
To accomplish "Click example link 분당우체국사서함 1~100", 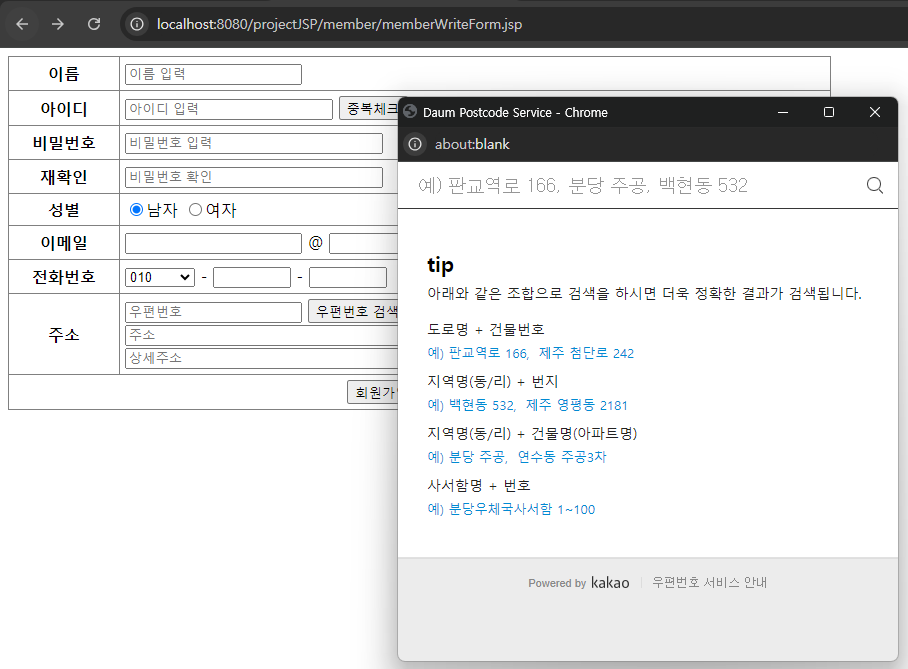I will (511, 509).
